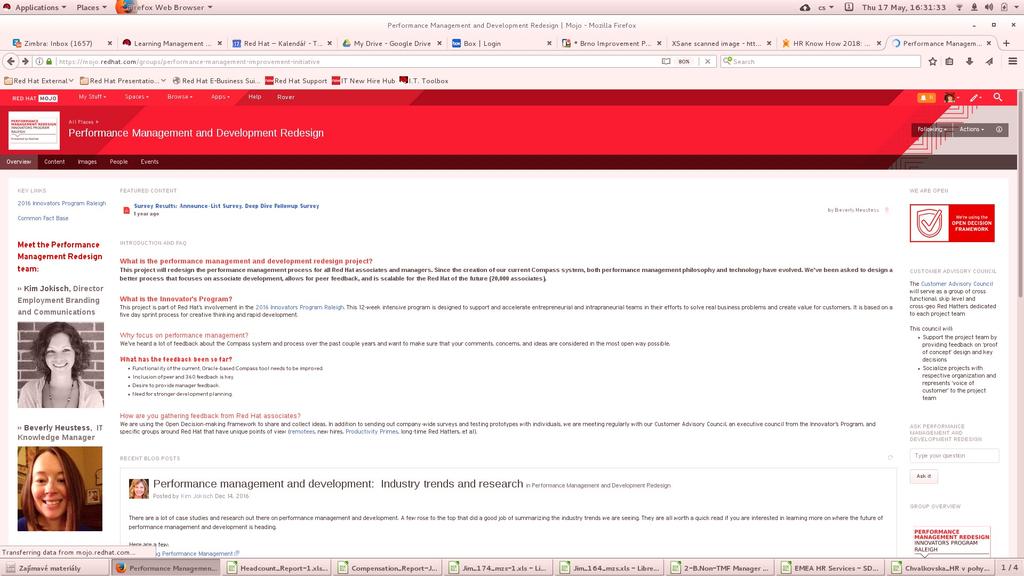The height and width of the screenshot is (576, 1024).
Task: Open Survey Results Announce-List Survey link
Action: (226, 206)
